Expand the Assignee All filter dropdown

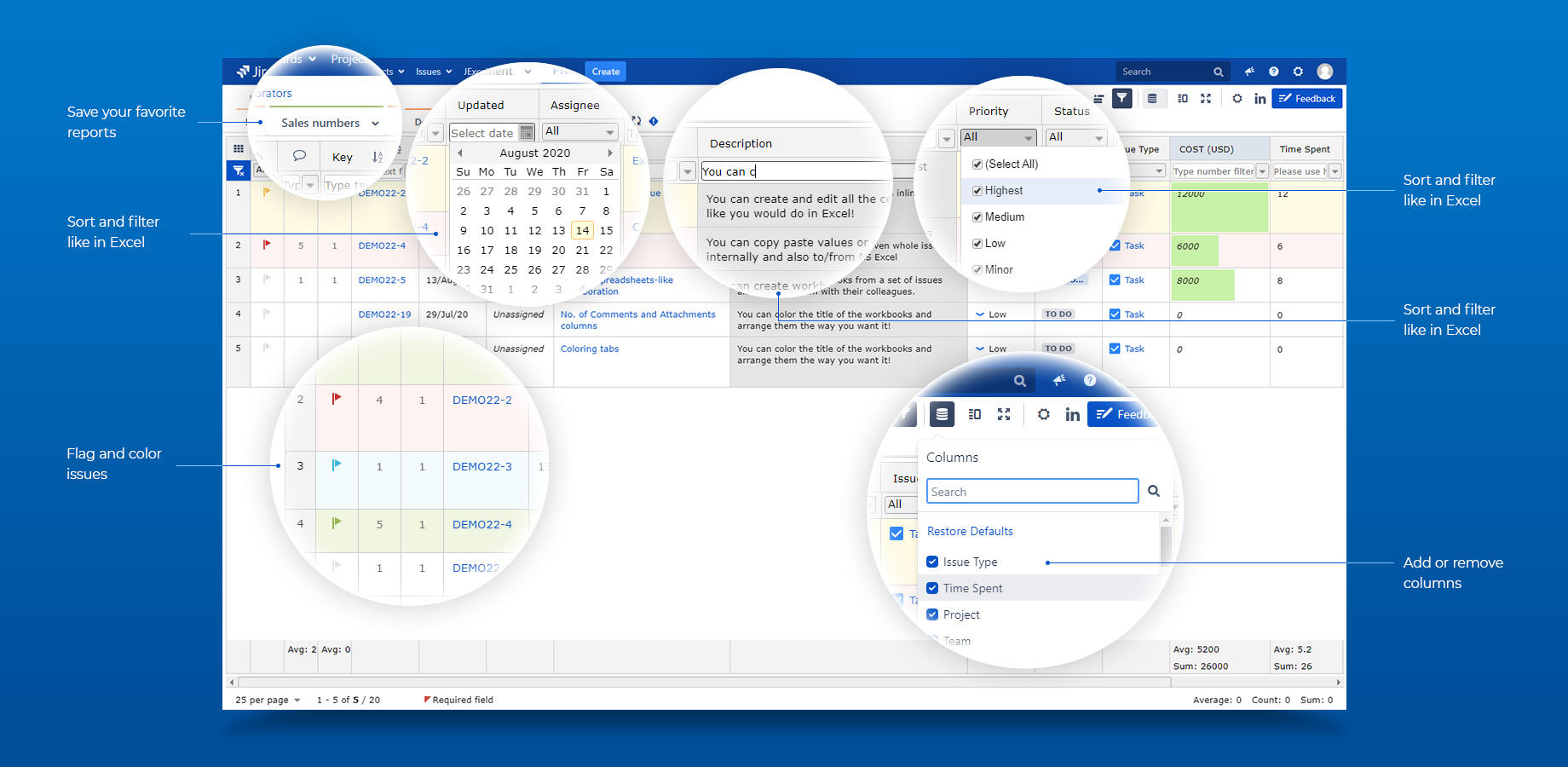tap(579, 131)
